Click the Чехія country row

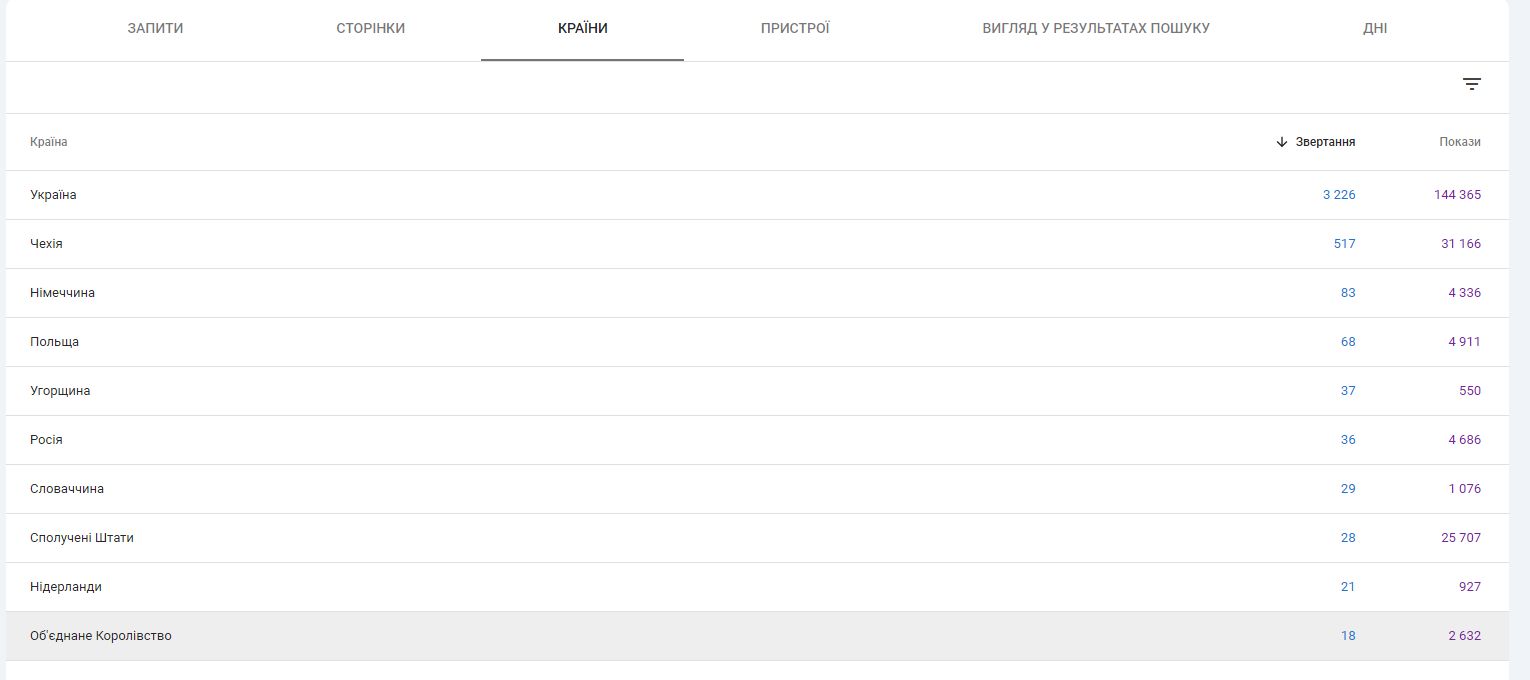pos(46,244)
